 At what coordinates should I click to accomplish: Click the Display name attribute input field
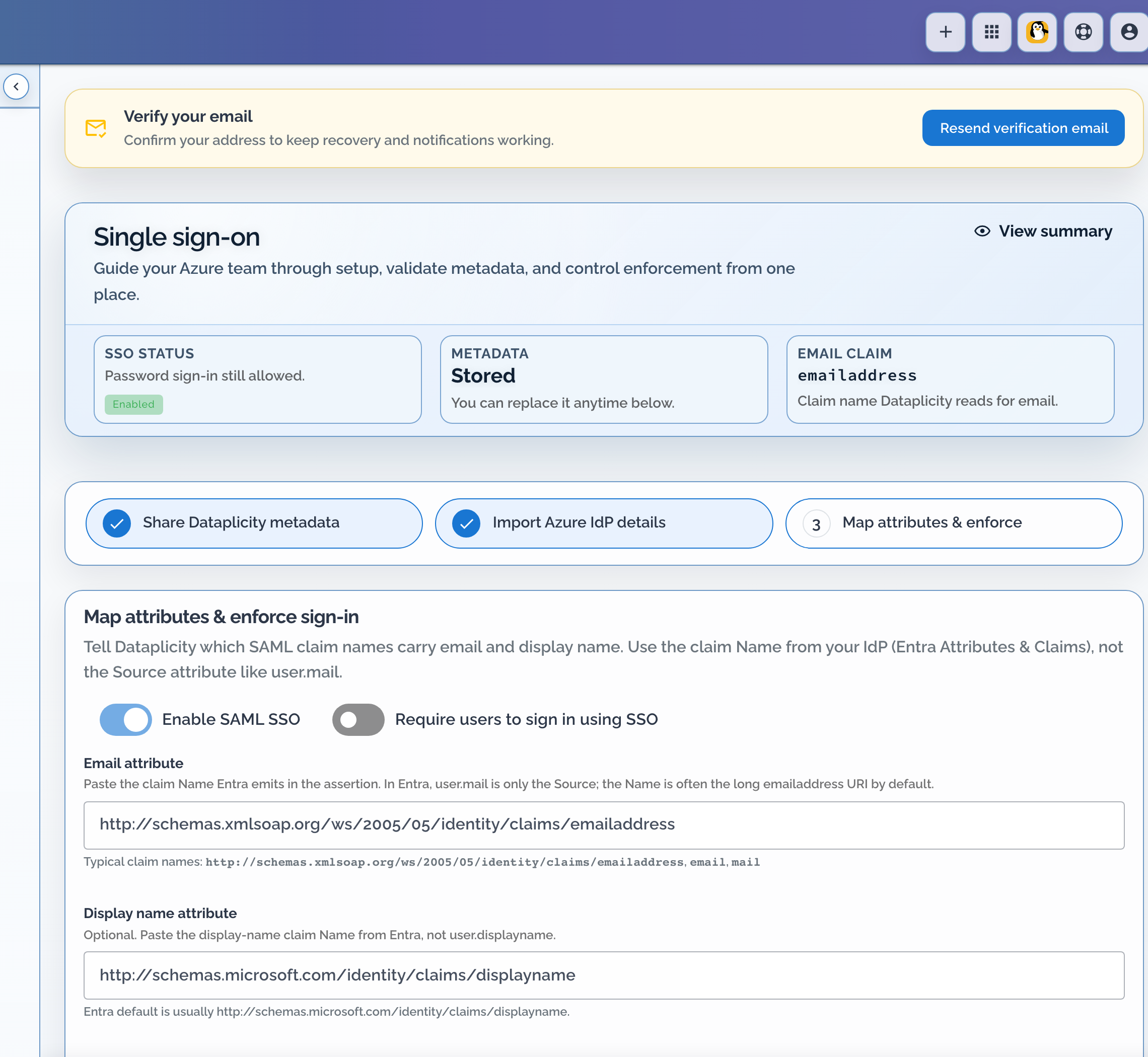click(x=604, y=976)
